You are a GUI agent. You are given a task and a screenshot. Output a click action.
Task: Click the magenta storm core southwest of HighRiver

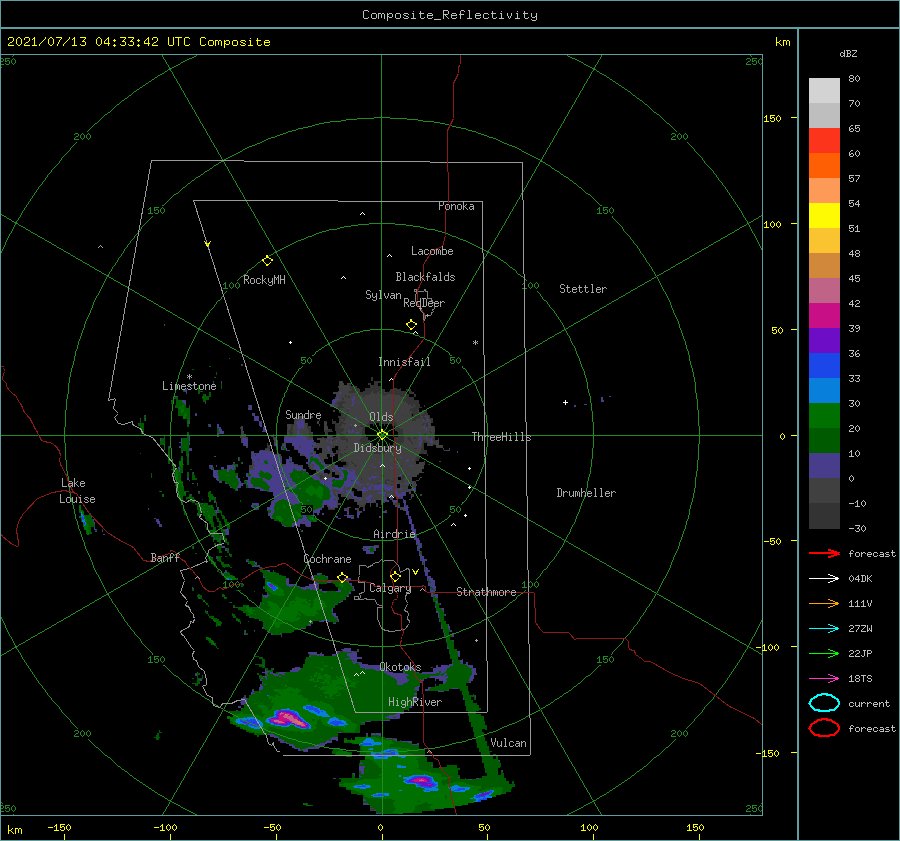point(289,718)
